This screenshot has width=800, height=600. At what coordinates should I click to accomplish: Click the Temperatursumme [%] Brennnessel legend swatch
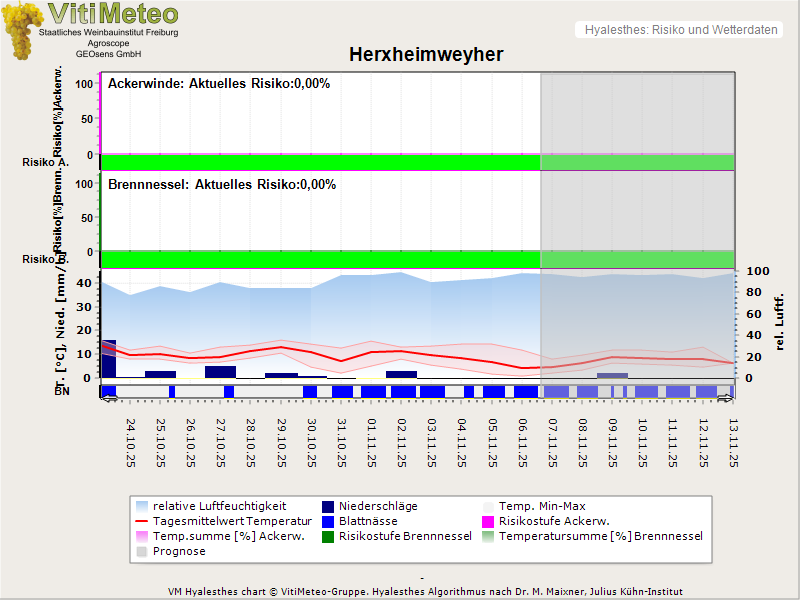pyautogui.click(x=489, y=536)
